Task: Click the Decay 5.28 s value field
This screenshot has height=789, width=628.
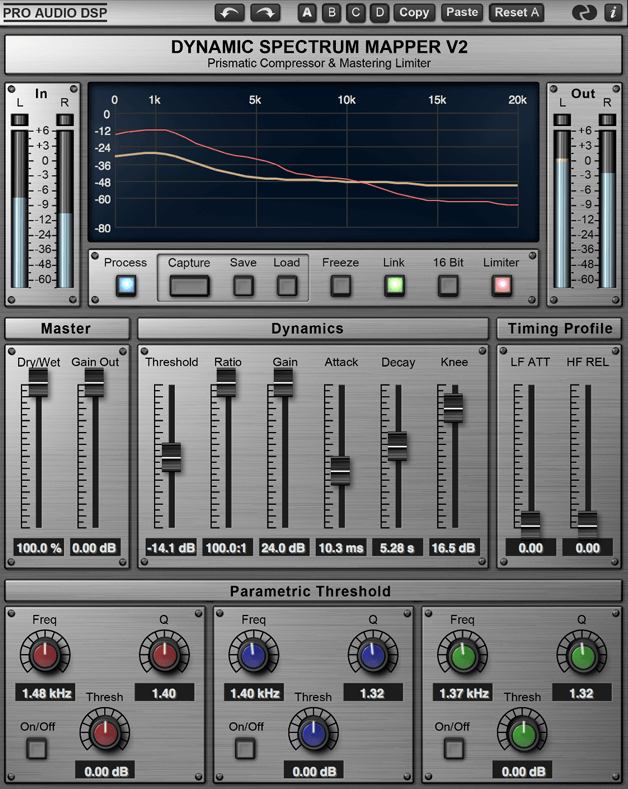Action: coord(398,548)
